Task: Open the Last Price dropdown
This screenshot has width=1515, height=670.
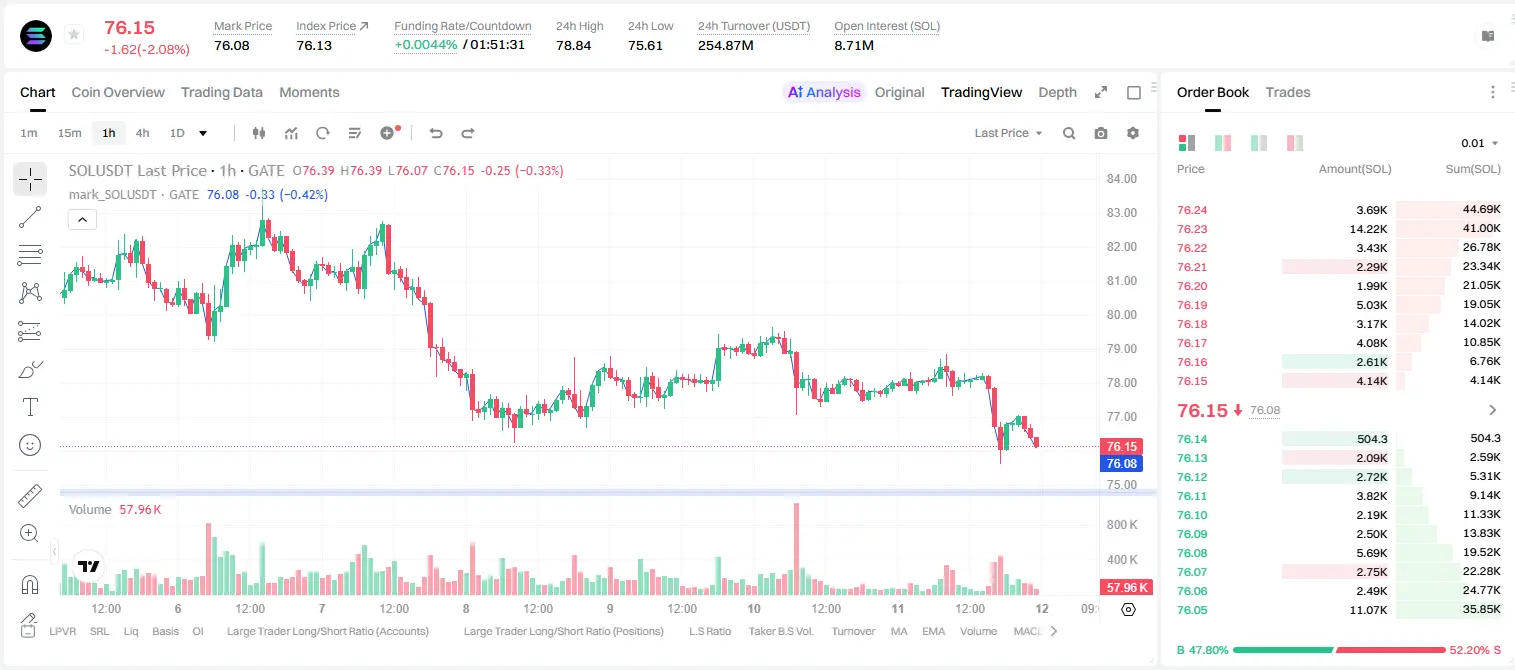Action: pos(1008,133)
